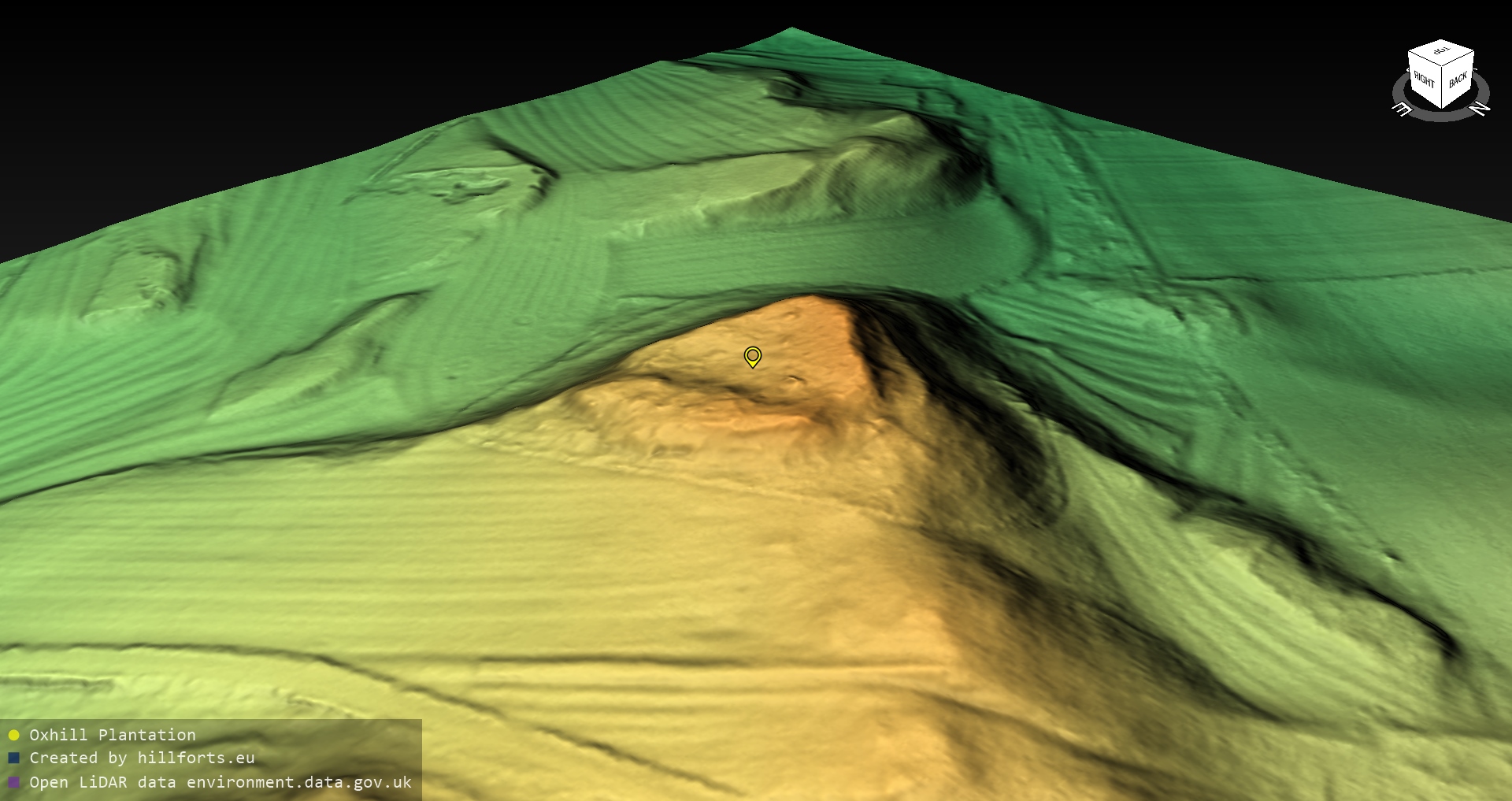Select the yellow location pin on the hilltop
This screenshot has width=1512, height=801.
coord(752,356)
